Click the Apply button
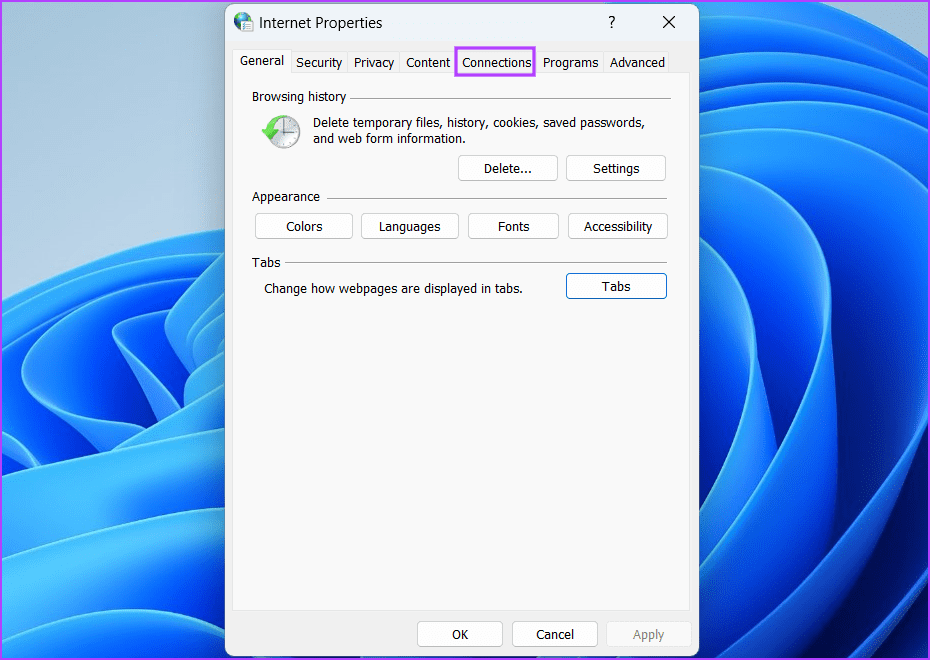The height and width of the screenshot is (660, 930). tap(648, 635)
